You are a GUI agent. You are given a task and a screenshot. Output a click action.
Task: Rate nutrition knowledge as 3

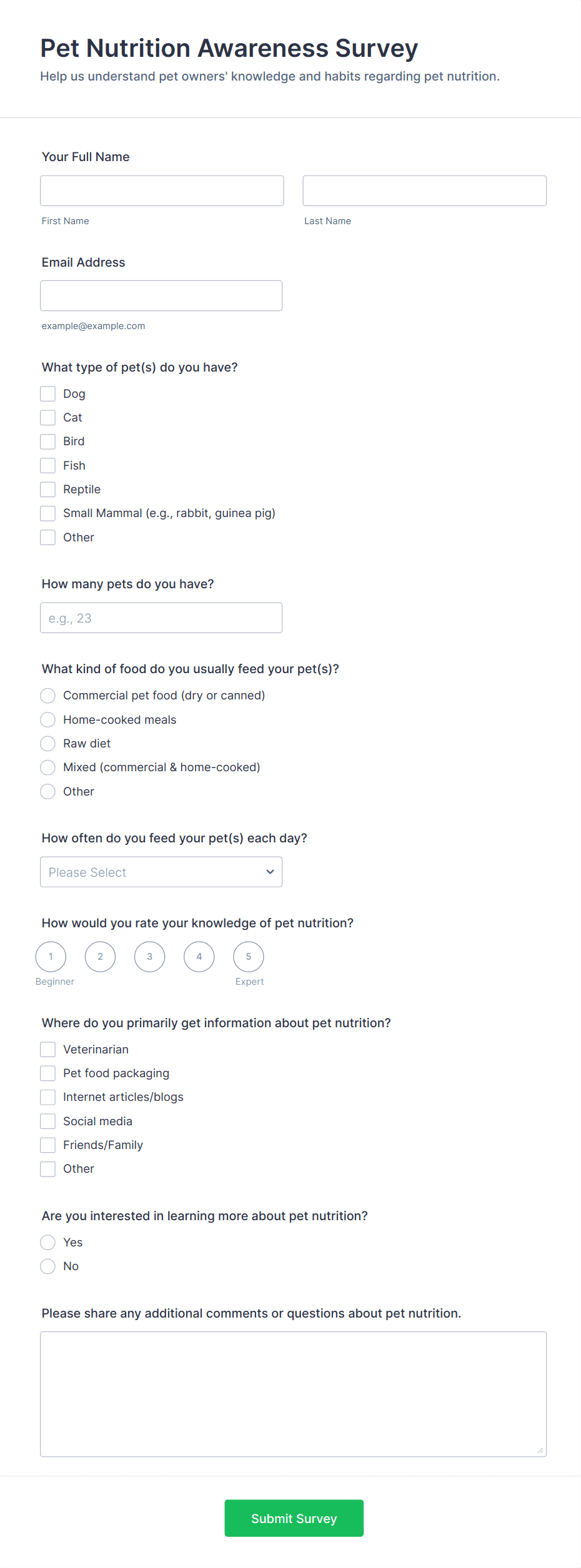(x=149, y=957)
